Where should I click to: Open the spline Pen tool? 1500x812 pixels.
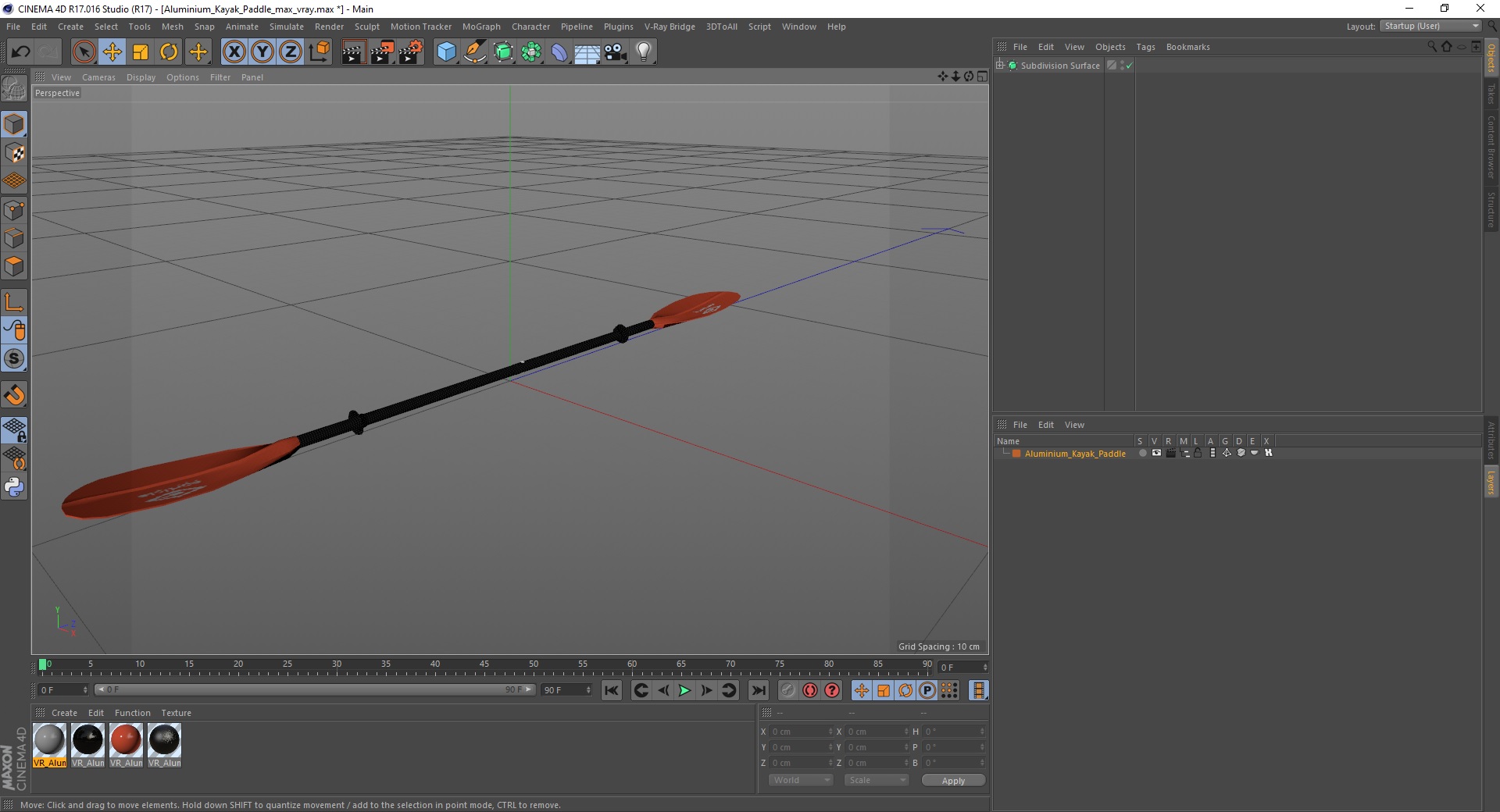pos(474,52)
